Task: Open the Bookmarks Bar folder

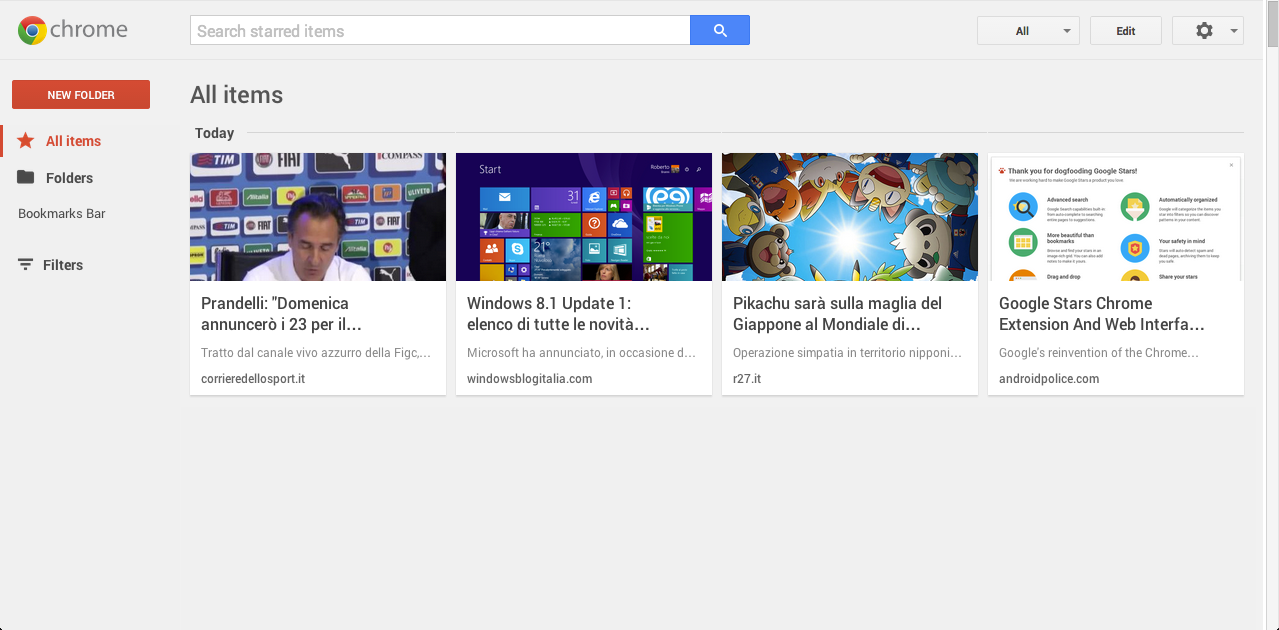Action: [x=61, y=214]
